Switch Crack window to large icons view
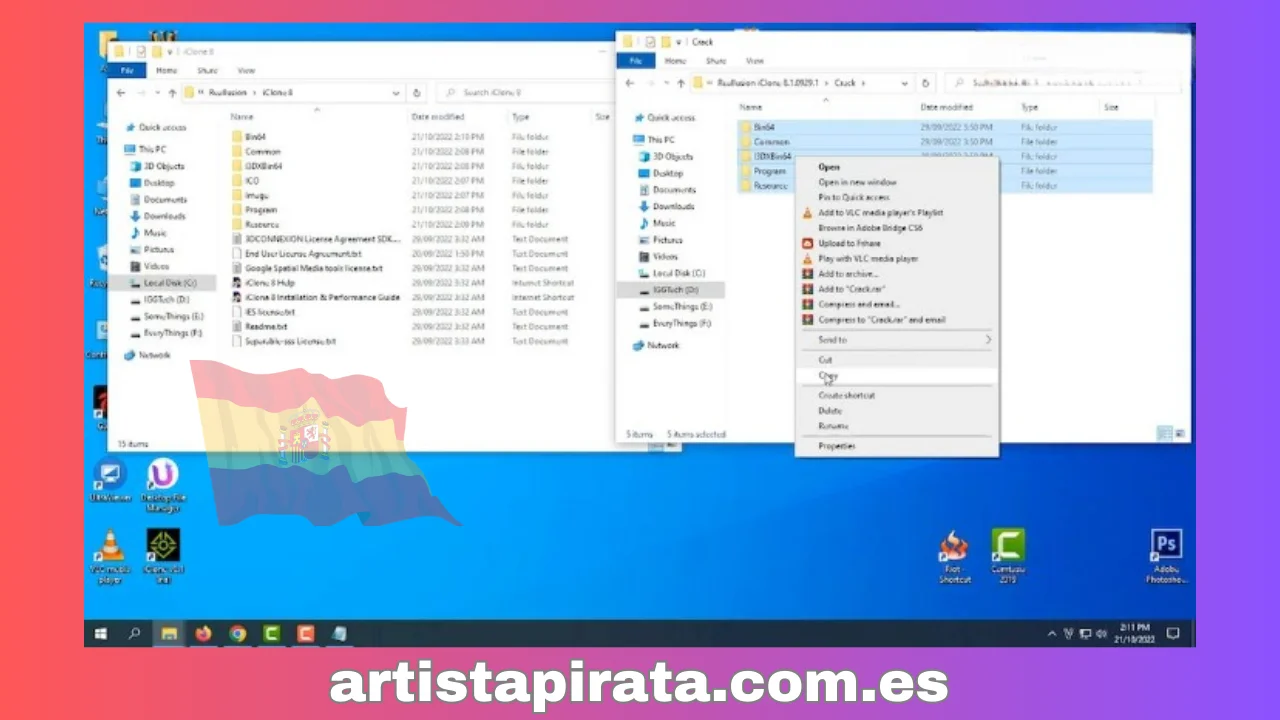The image size is (1280, 720). click(1181, 433)
